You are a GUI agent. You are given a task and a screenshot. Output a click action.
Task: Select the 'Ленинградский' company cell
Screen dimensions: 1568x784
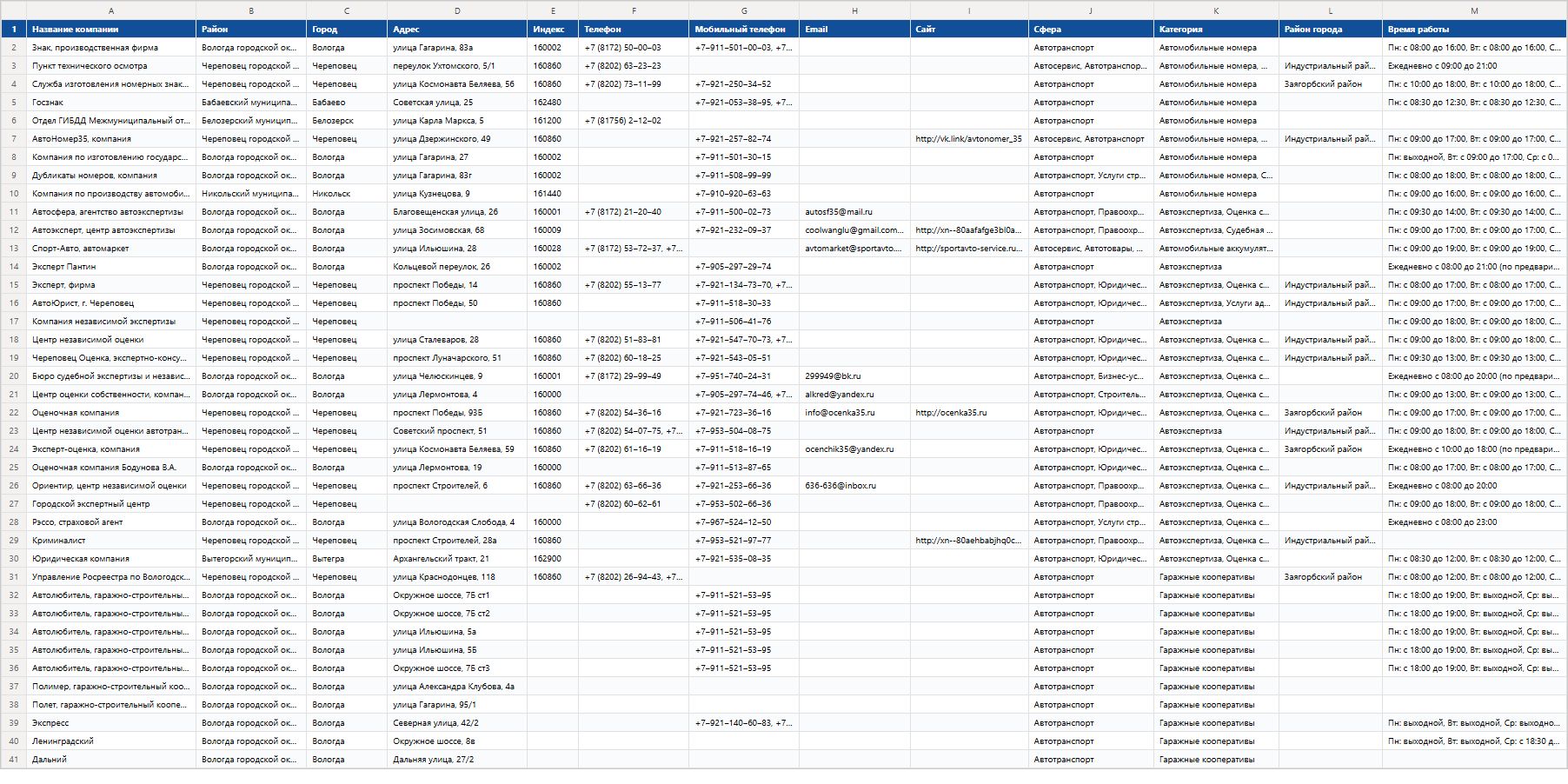(111, 741)
